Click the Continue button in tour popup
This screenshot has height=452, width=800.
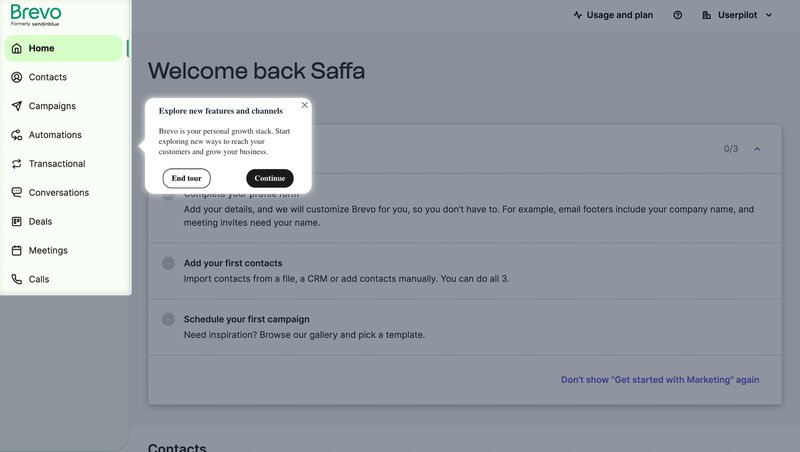[x=270, y=178]
